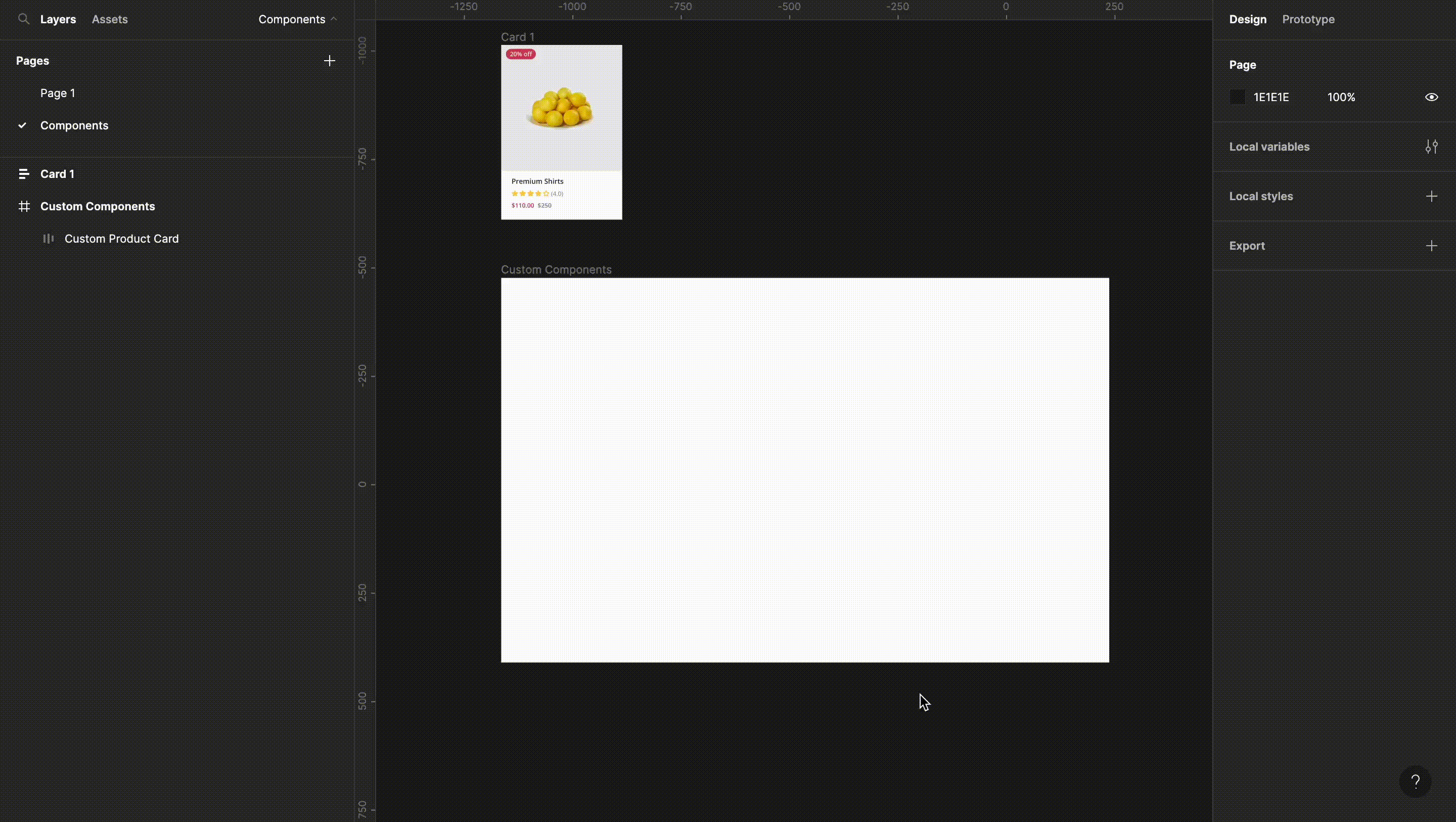Click the Page section heading
1456x822 pixels.
[1242, 65]
